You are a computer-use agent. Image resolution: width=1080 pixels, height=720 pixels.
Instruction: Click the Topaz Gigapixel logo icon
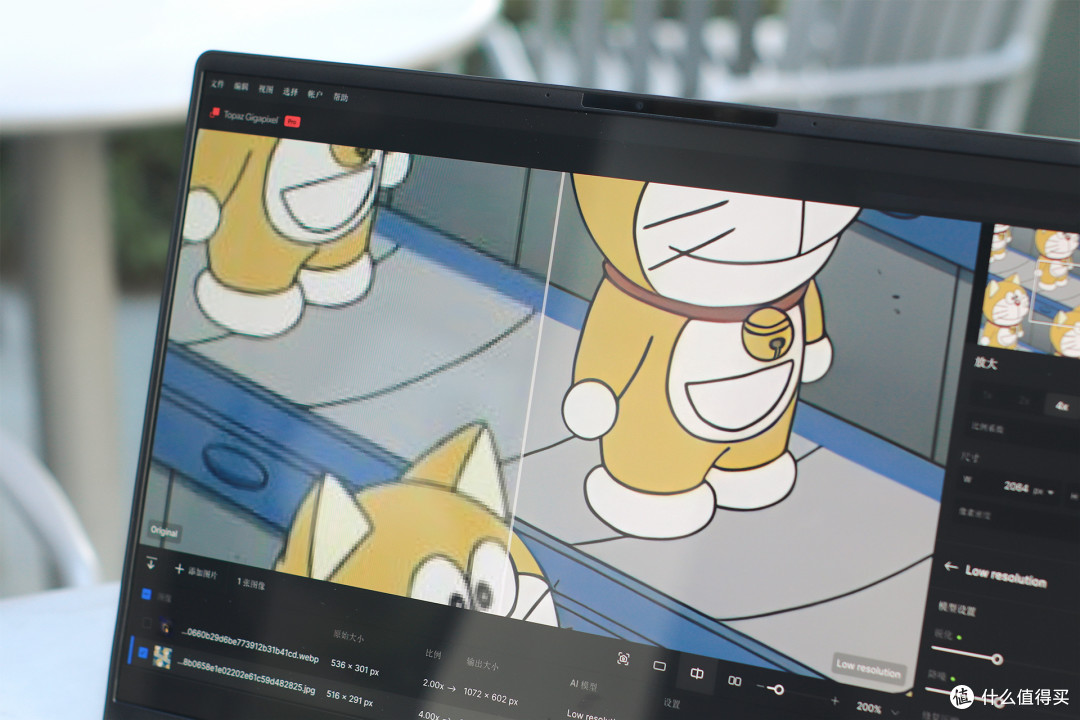coord(214,112)
